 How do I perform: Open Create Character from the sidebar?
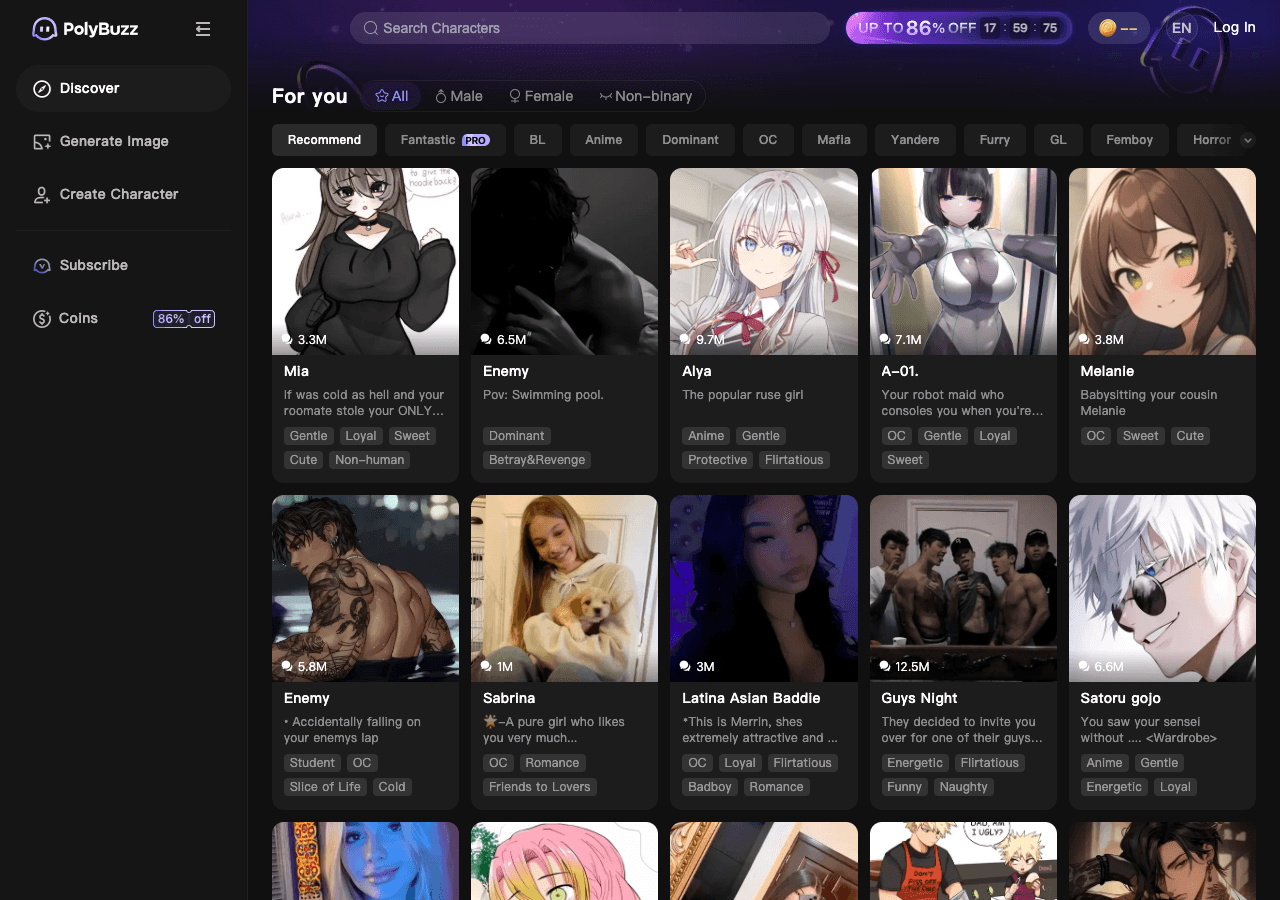(118, 194)
